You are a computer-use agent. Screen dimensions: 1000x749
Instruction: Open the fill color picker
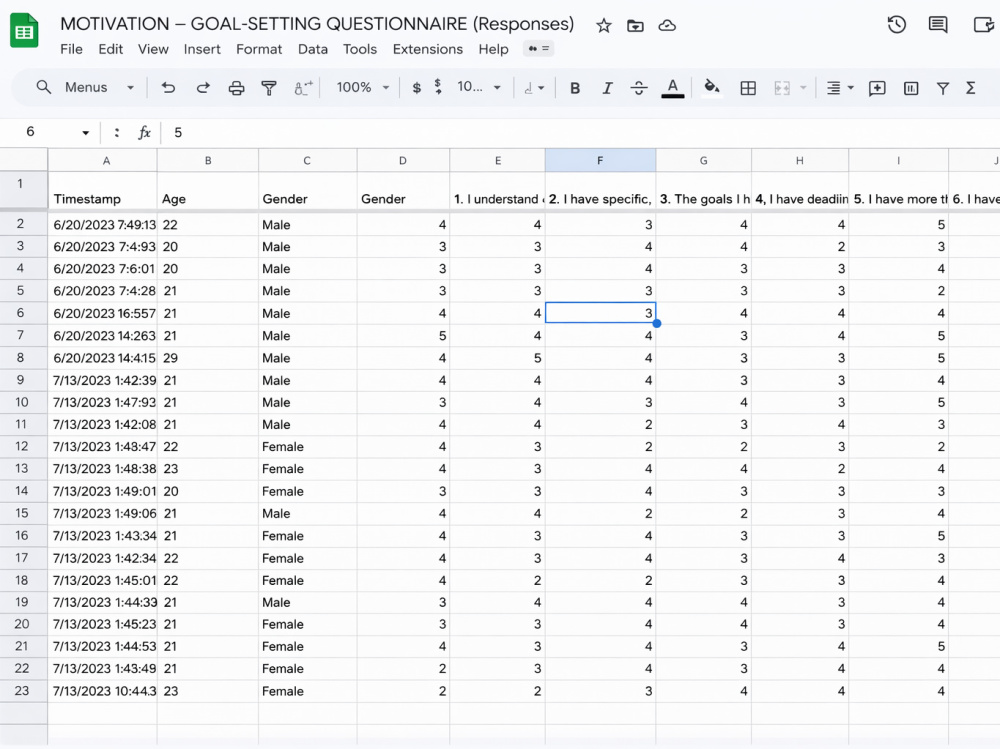[712, 87]
